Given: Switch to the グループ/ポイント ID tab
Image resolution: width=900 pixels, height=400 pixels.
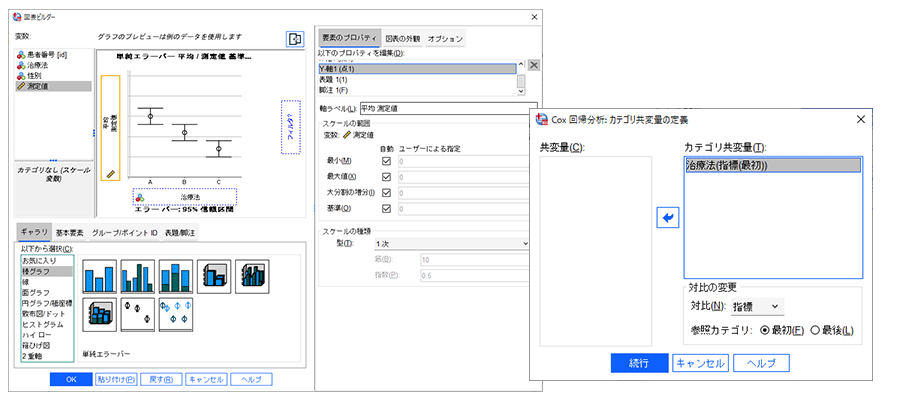Looking at the screenshot, I should 125,233.
